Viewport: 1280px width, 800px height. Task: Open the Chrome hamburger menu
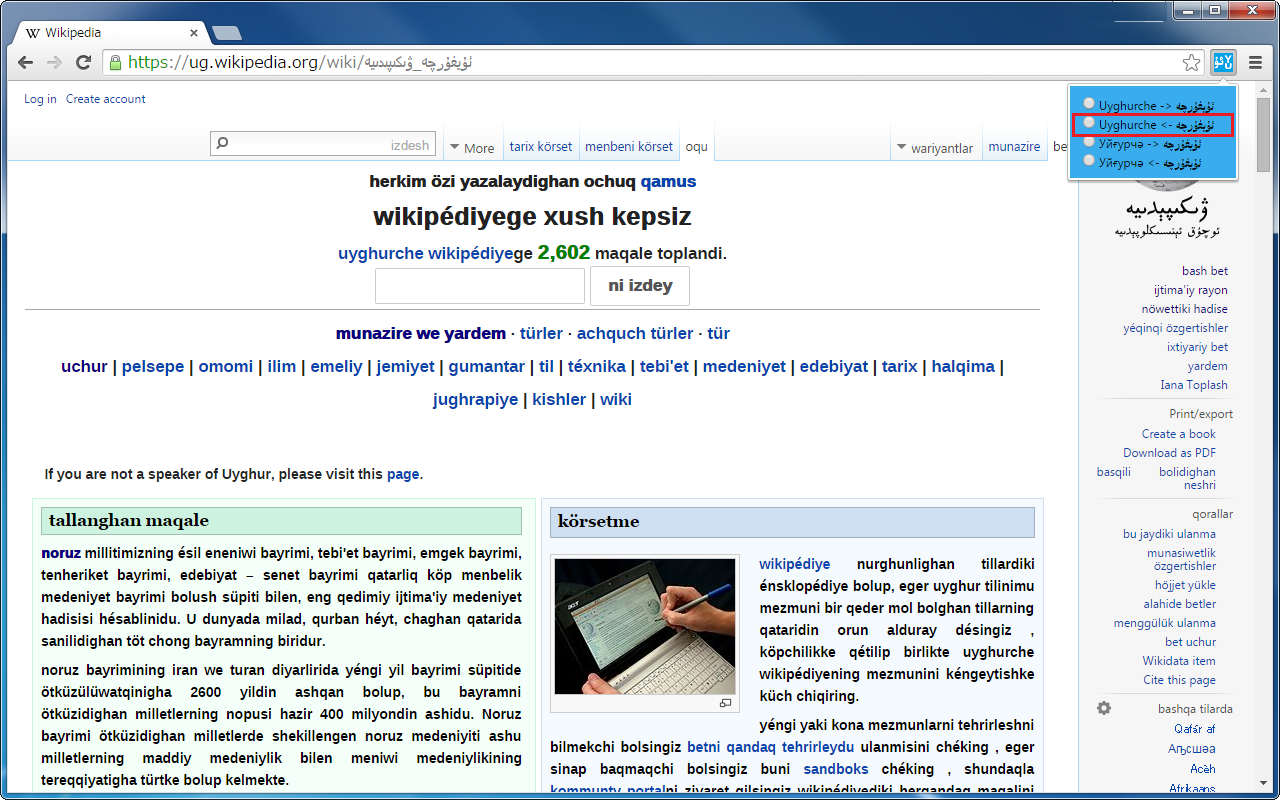pos(1255,63)
